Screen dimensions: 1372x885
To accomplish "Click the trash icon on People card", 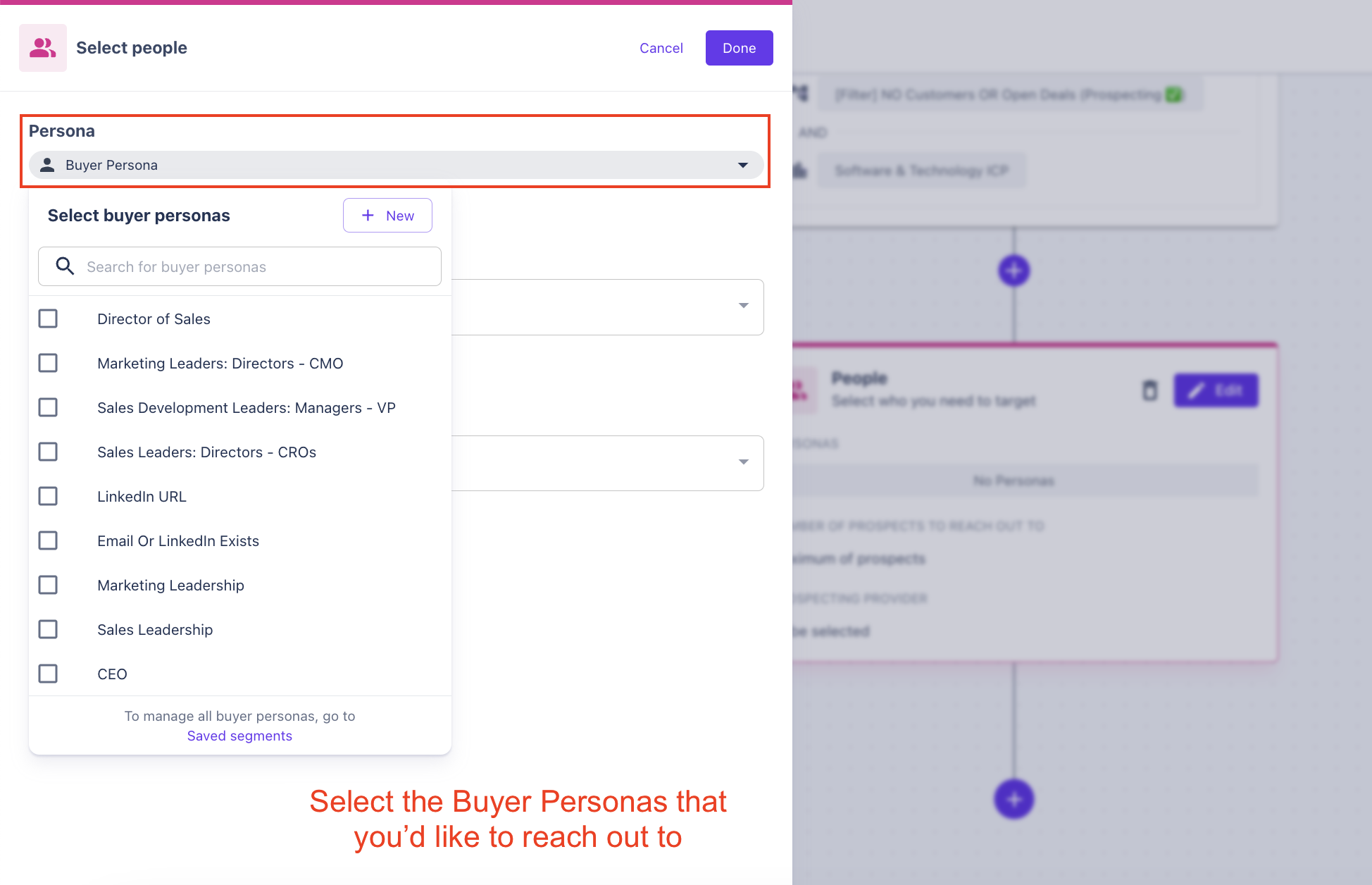I will [x=1149, y=390].
